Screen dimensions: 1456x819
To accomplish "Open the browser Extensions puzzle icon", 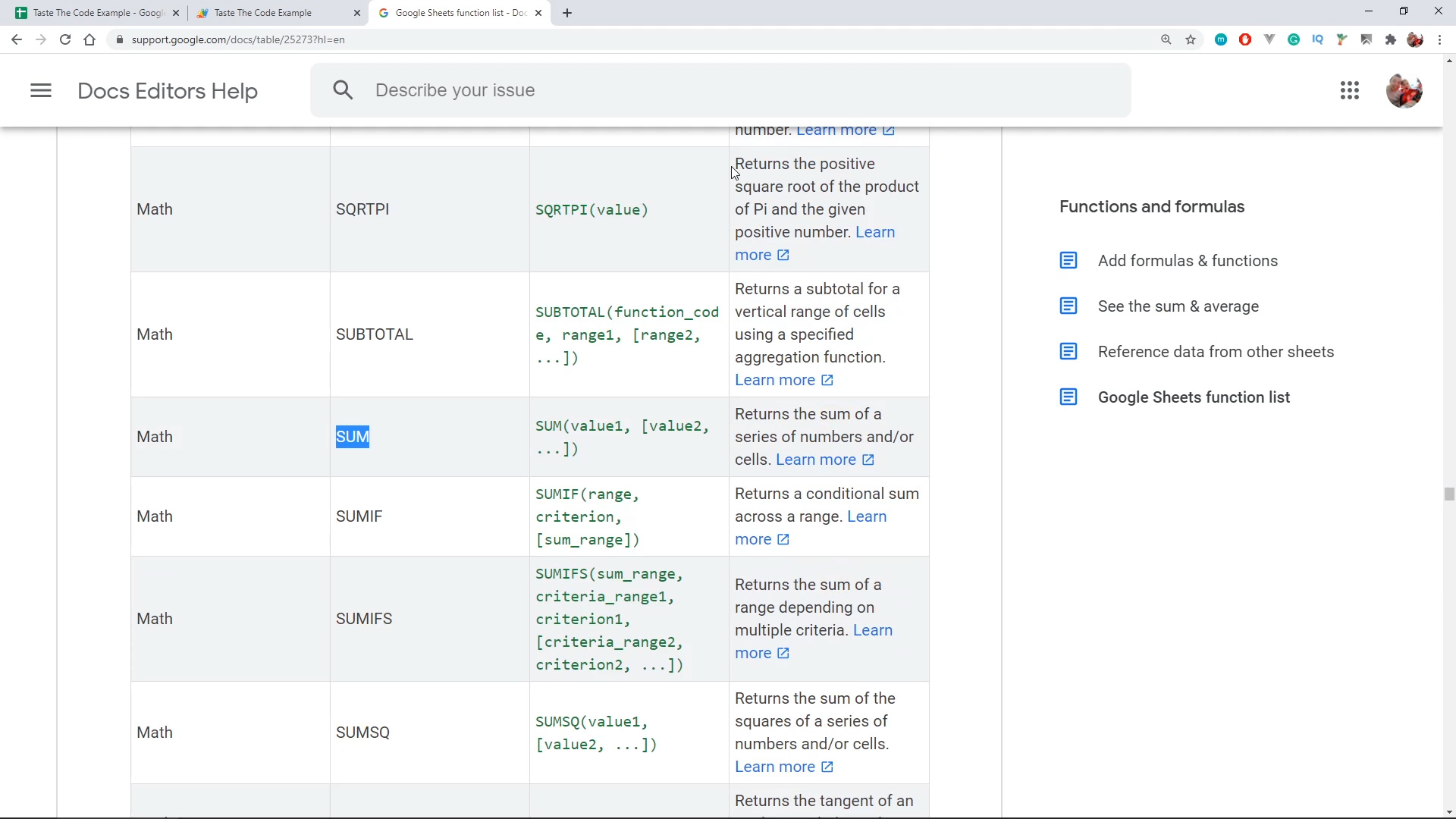I will tap(1391, 39).
